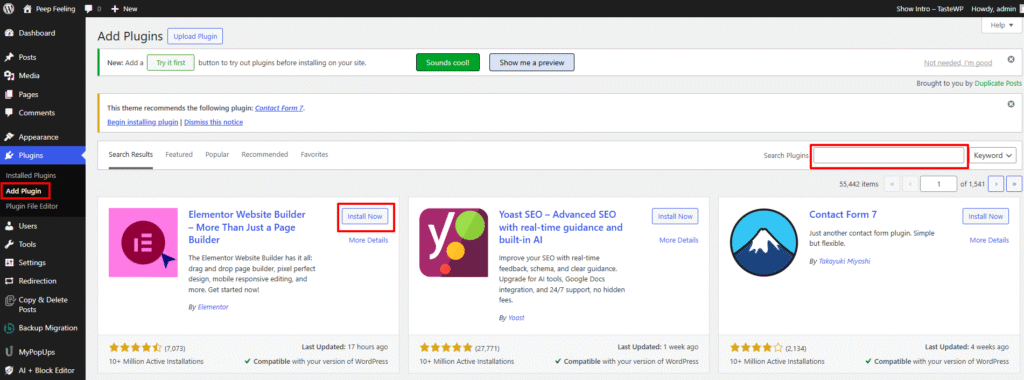Image resolution: width=1024 pixels, height=380 pixels.
Task: Click Begin installing plugin link
Action: [x=142, y=122]
